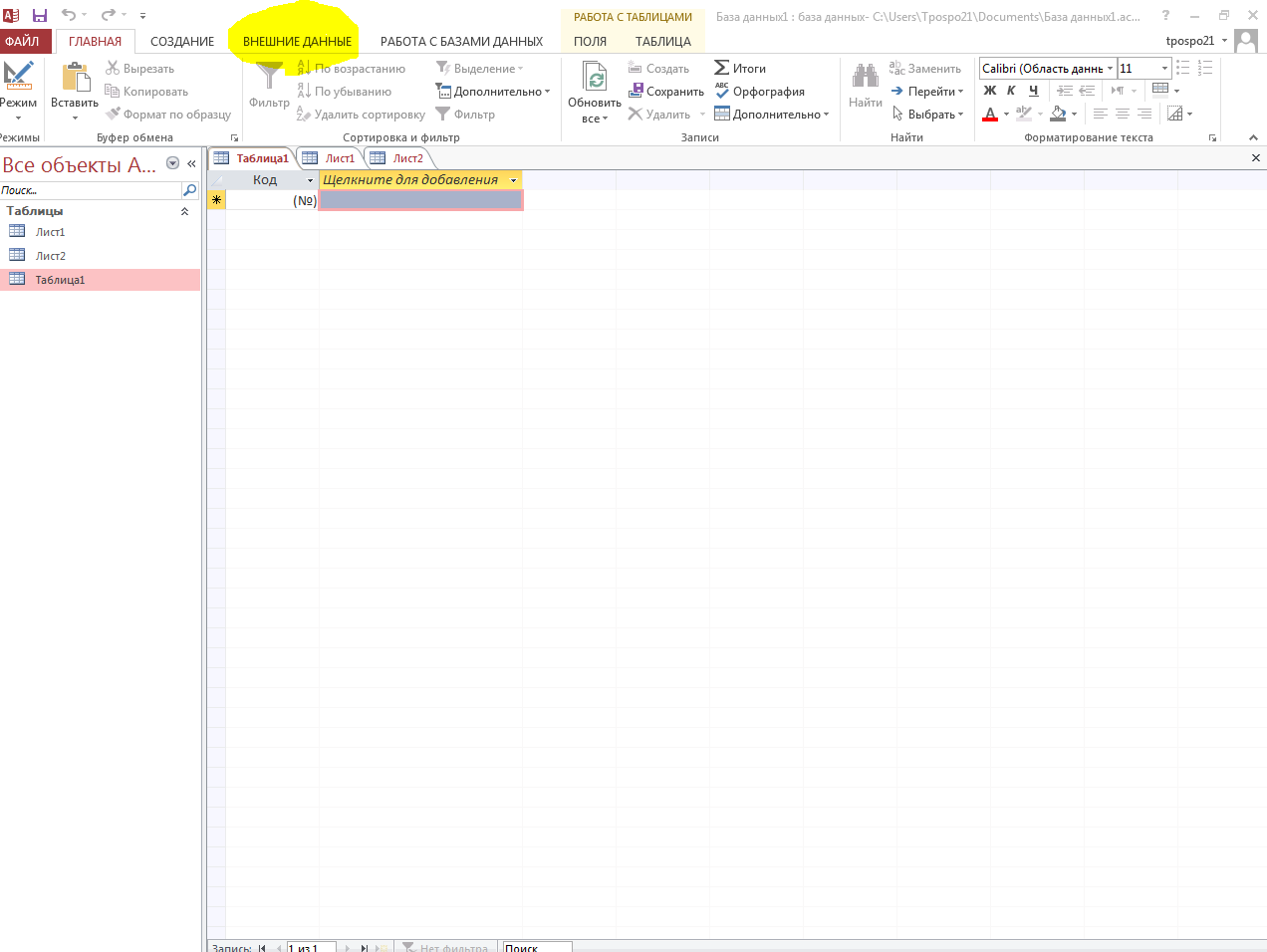Toggle the small Фильтр filter button
The height and width of the screenshot is (952, 1267).
[x=465, y=115]
